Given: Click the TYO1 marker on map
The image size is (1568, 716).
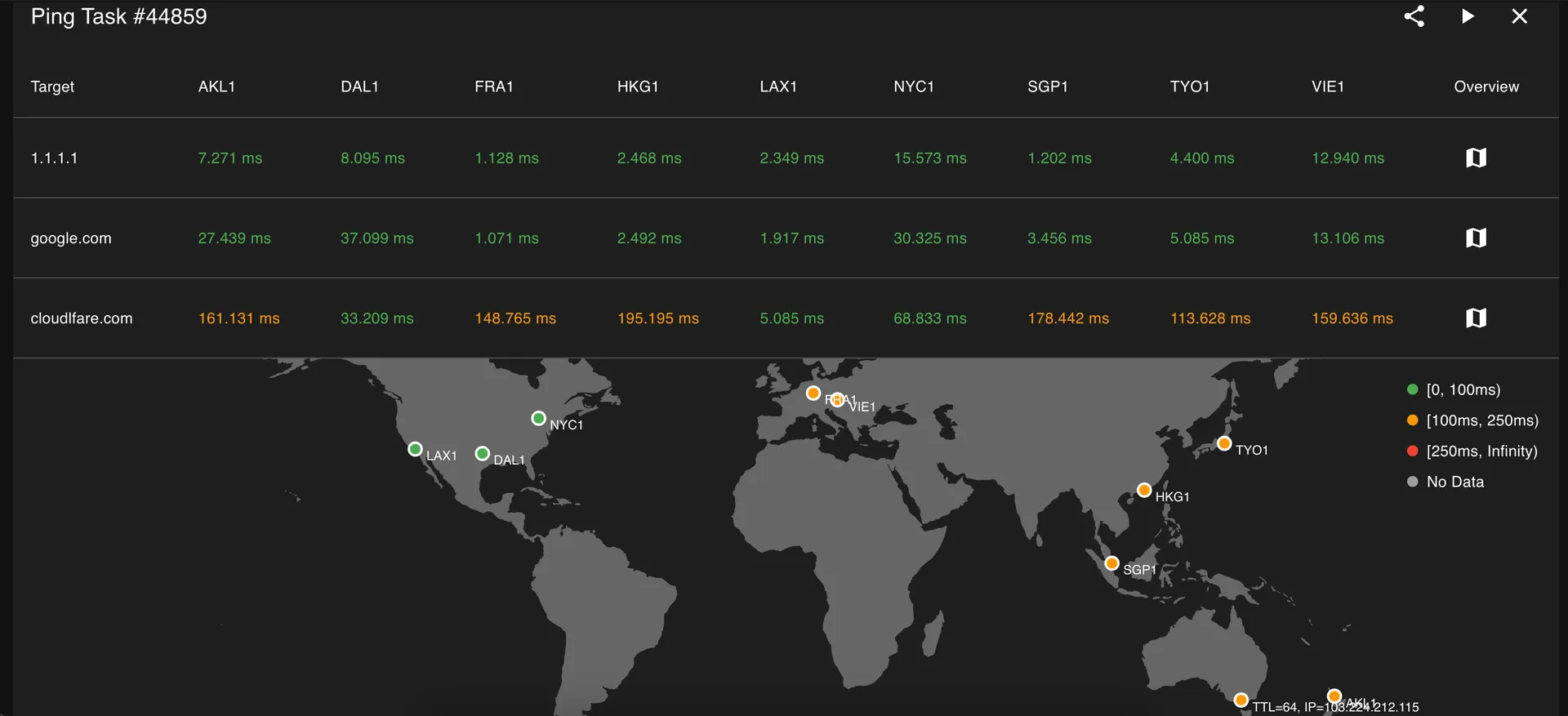Looking at the screenshot, I should click(x=1223, y=443).
